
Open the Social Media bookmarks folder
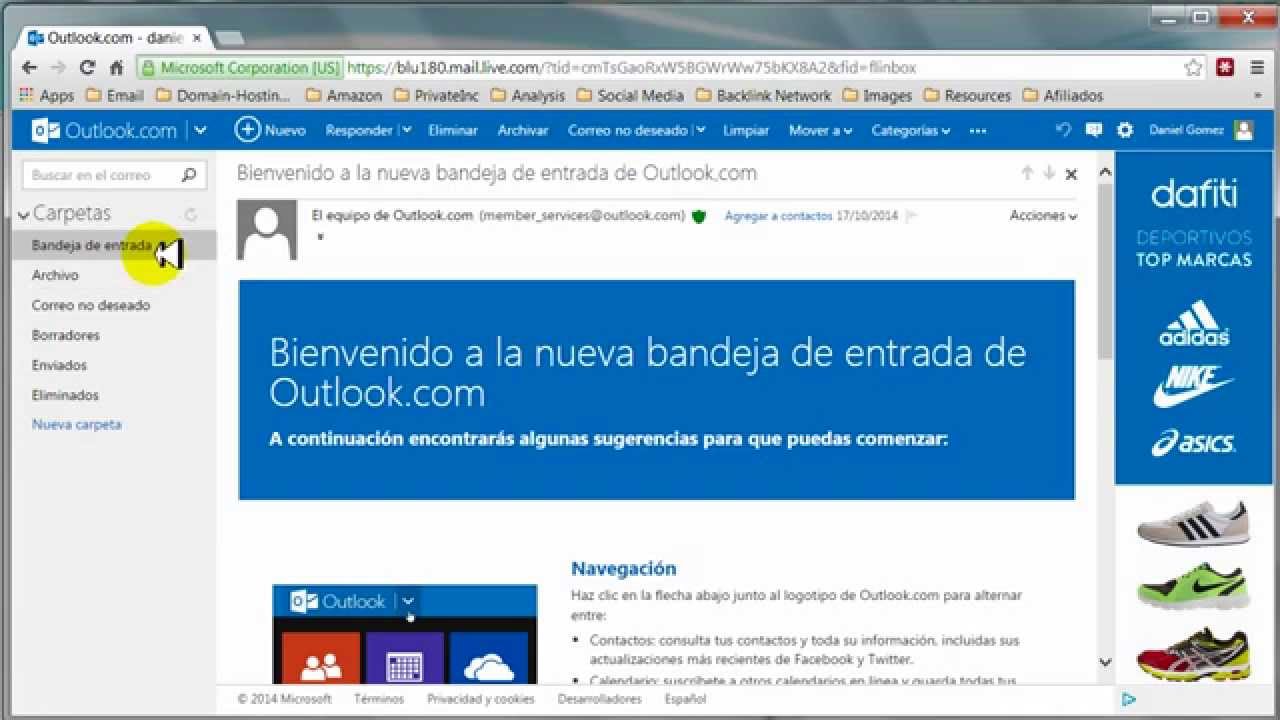(630, 96)
